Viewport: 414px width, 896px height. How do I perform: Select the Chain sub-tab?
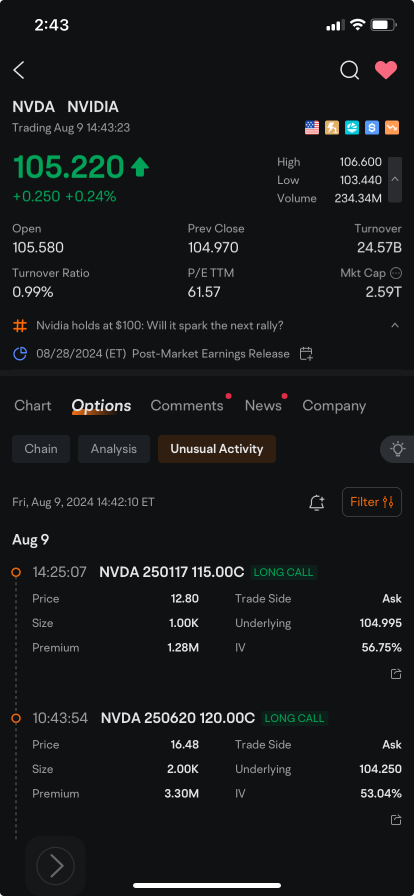point(41,449)
